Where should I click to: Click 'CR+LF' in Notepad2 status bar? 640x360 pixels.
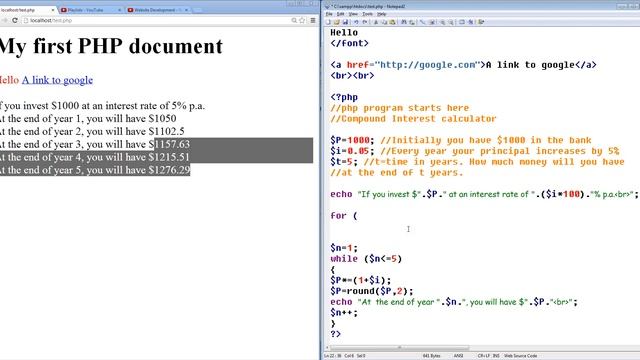point(483,356)
